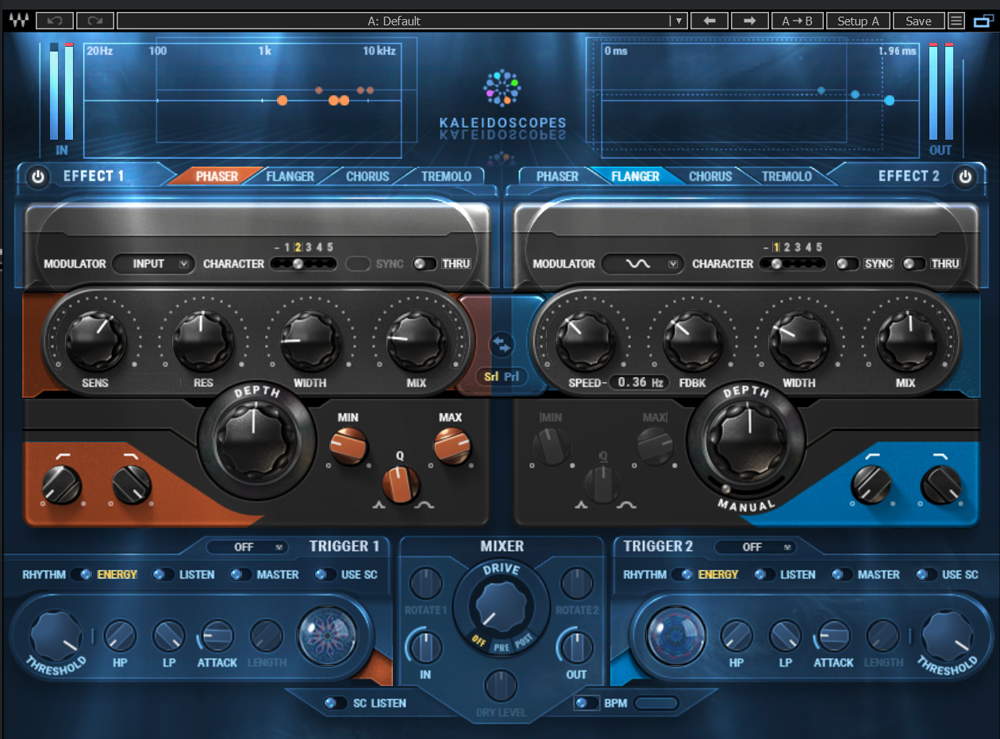Screen dimensions: 1000x739
Task: Enable LISTEN for Trigger 2
Action: coord(763,574)
